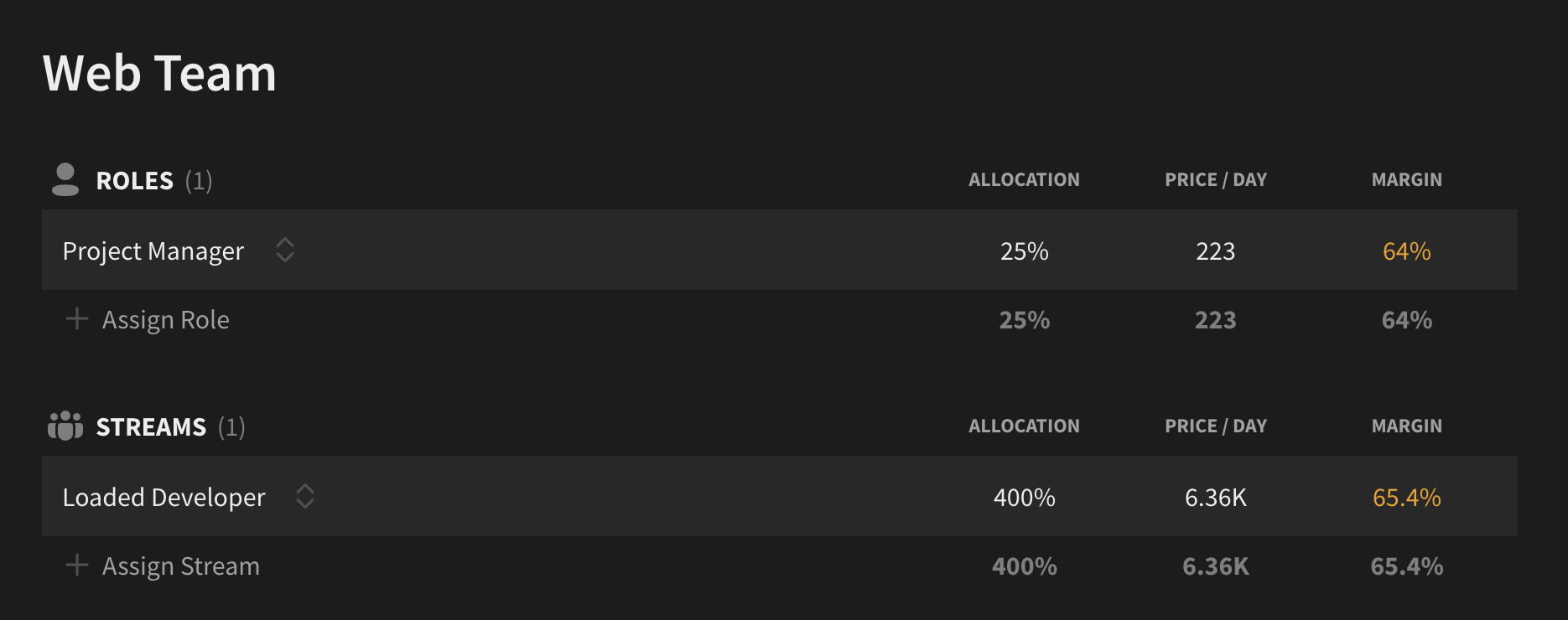Click the Streams group icon
Viewport: 1568px width, 620px height.
tap(65, 426)
